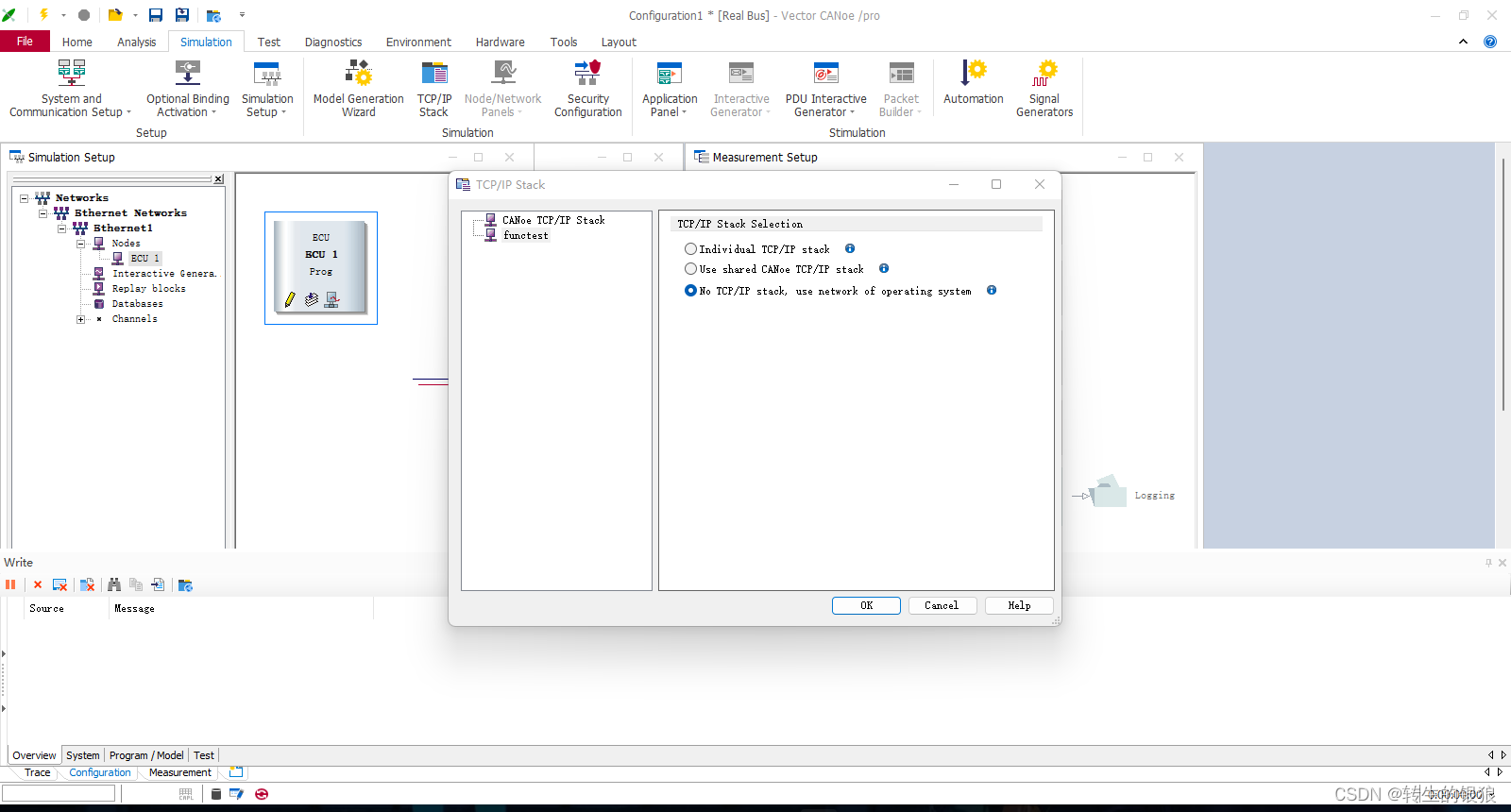Click the ECU 1 block in simulation diagram

click(x=321, y=267)
